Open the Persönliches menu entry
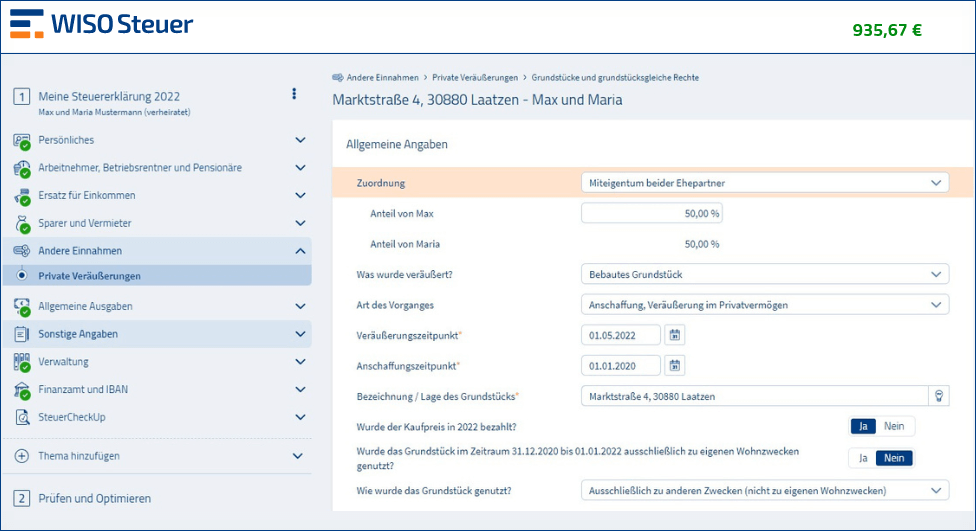The height and width of the screenshot is (531, 976). 157,140
